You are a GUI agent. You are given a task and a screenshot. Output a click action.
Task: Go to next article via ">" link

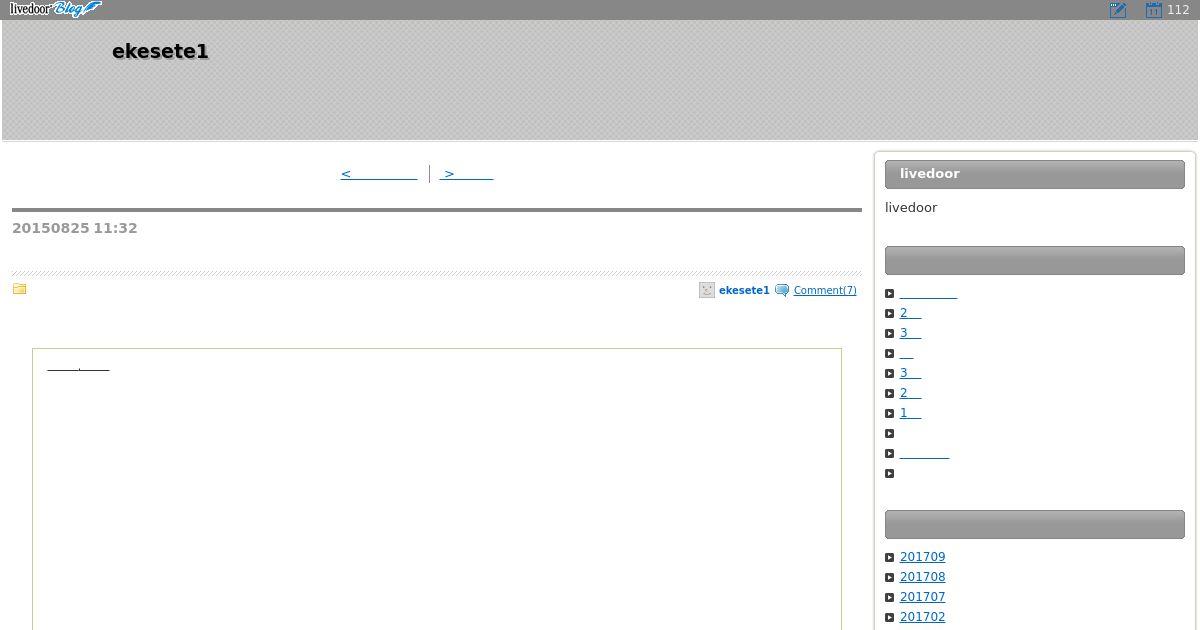[466, 174]
